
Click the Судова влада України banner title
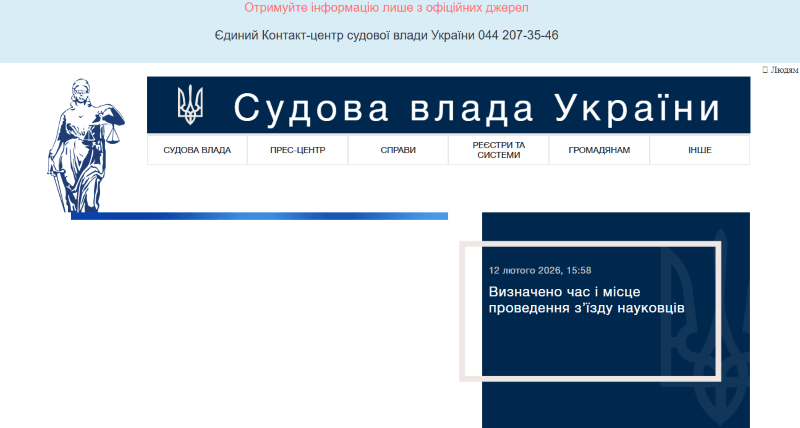coord(477,108)
